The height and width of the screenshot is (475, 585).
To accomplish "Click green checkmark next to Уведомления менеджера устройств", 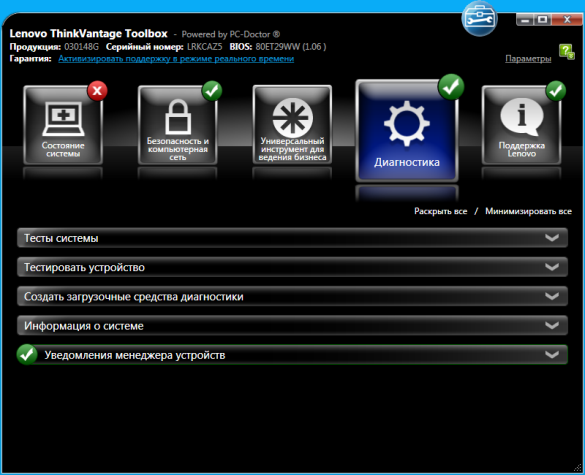I will point(27,354).
